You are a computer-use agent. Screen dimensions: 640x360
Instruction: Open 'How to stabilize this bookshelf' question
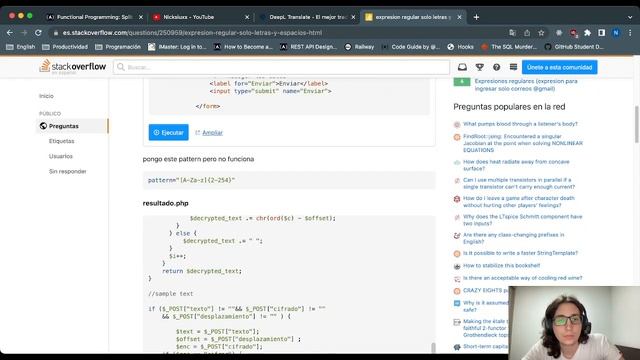tap(502, 265)
